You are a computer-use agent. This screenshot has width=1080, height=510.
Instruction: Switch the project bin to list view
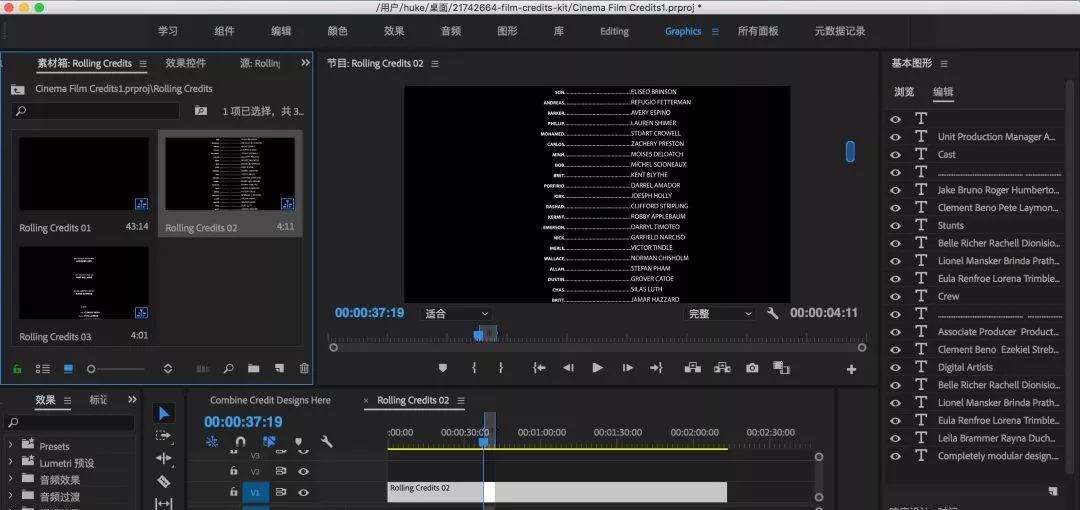point(43,369)
